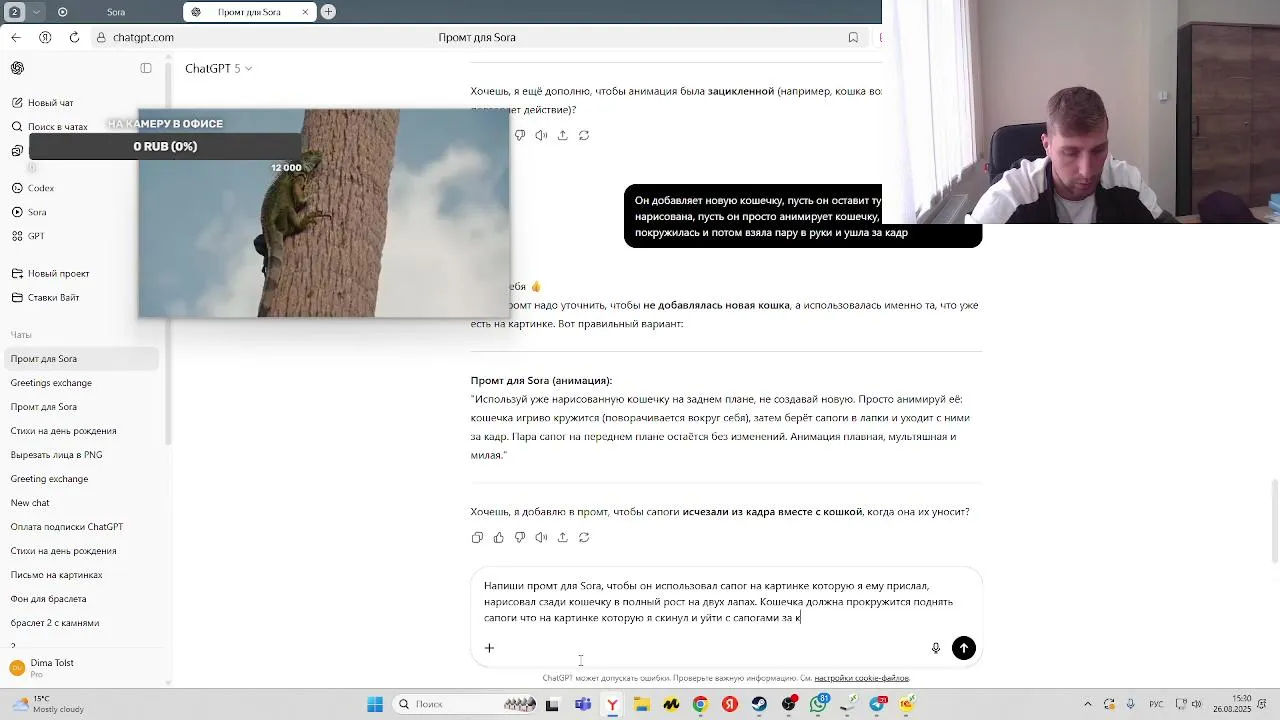Open the GPT item in the sidebar
Screen dimensions: 1280x720
(36, 236)
